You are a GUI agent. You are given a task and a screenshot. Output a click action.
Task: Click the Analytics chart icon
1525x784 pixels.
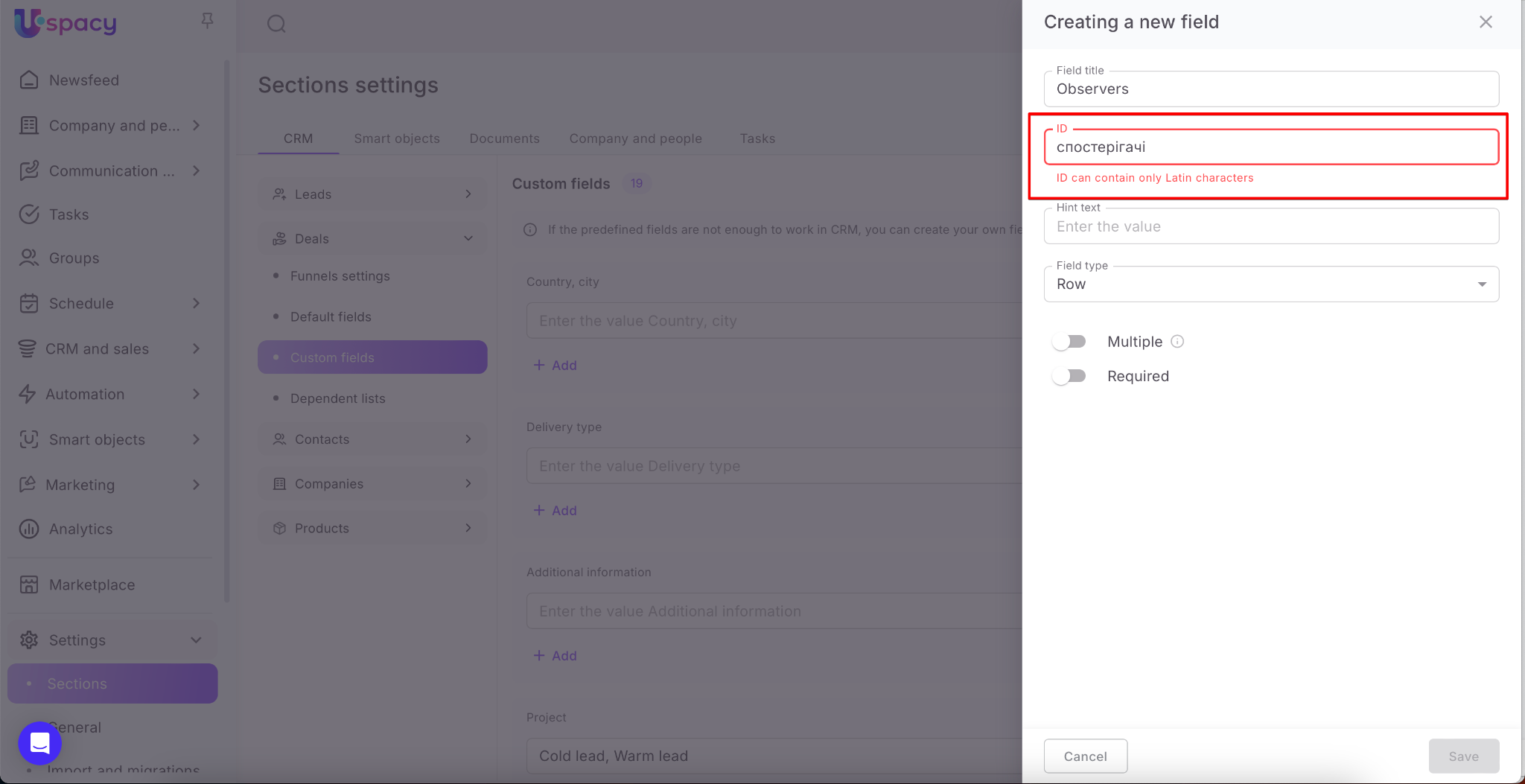[x=29, y=529]
